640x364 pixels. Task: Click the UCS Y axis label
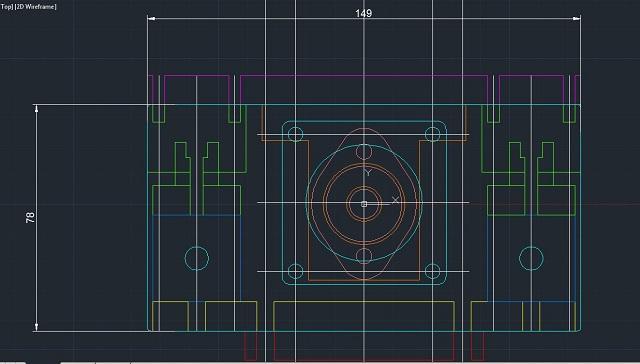click(x=368, y=173)
